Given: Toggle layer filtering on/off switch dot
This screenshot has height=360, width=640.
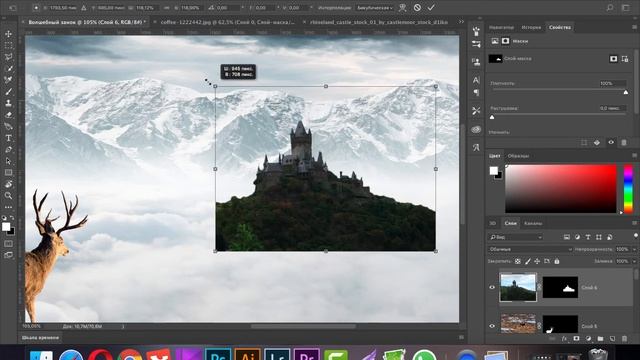Looking at the screenshot, I should [636, 236].
